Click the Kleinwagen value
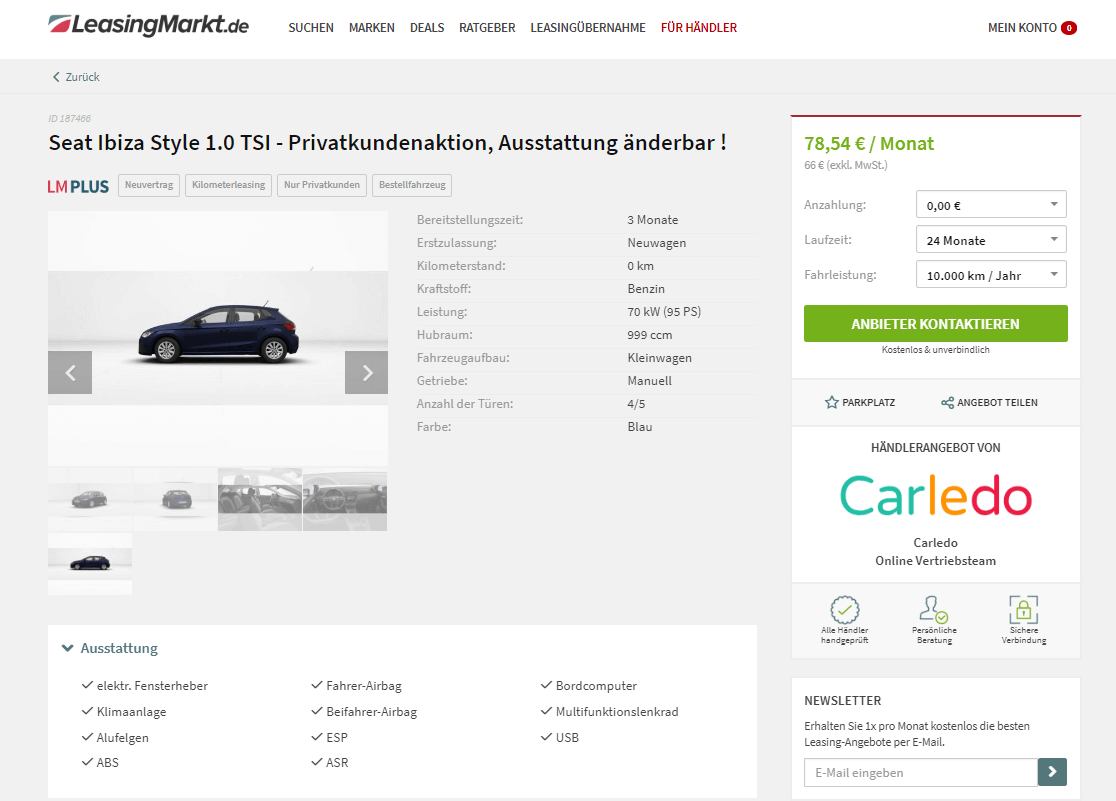Screen dimensions: 1116x801 [x=660, y=358]
